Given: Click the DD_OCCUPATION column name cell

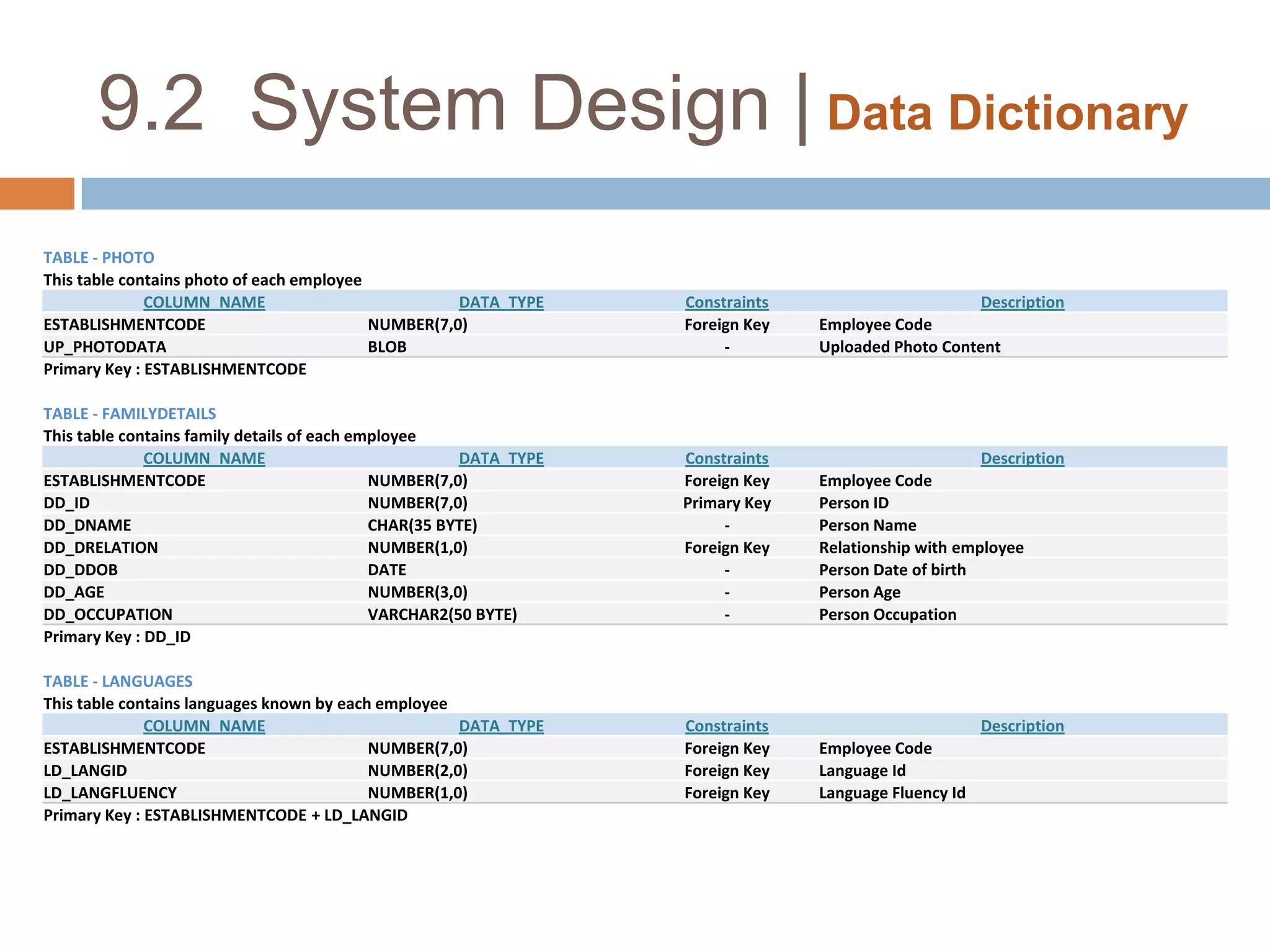Looking at the screenshot, I should [108, 615].
